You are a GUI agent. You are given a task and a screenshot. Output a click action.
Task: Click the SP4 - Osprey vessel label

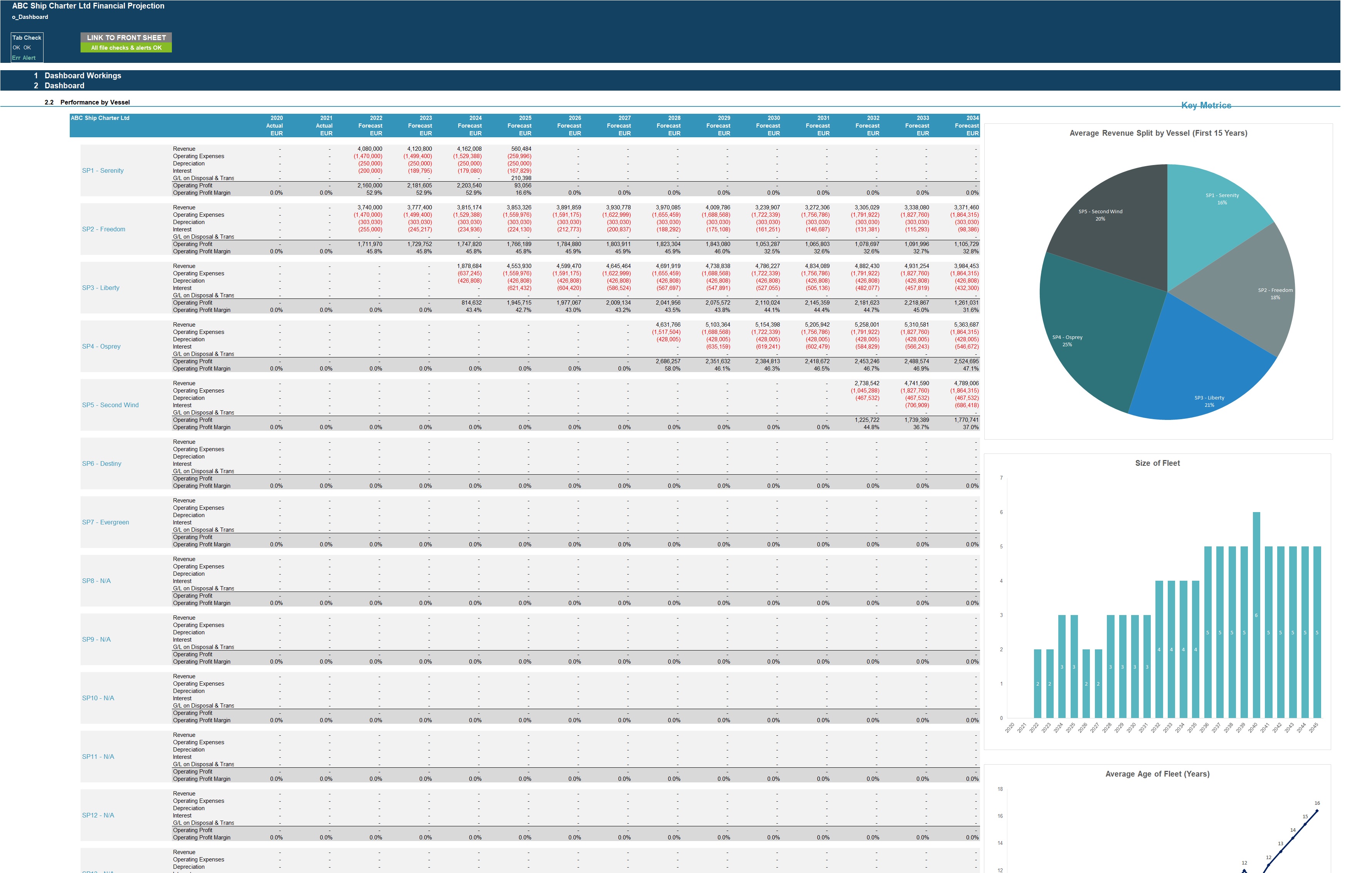pos(101,347)
